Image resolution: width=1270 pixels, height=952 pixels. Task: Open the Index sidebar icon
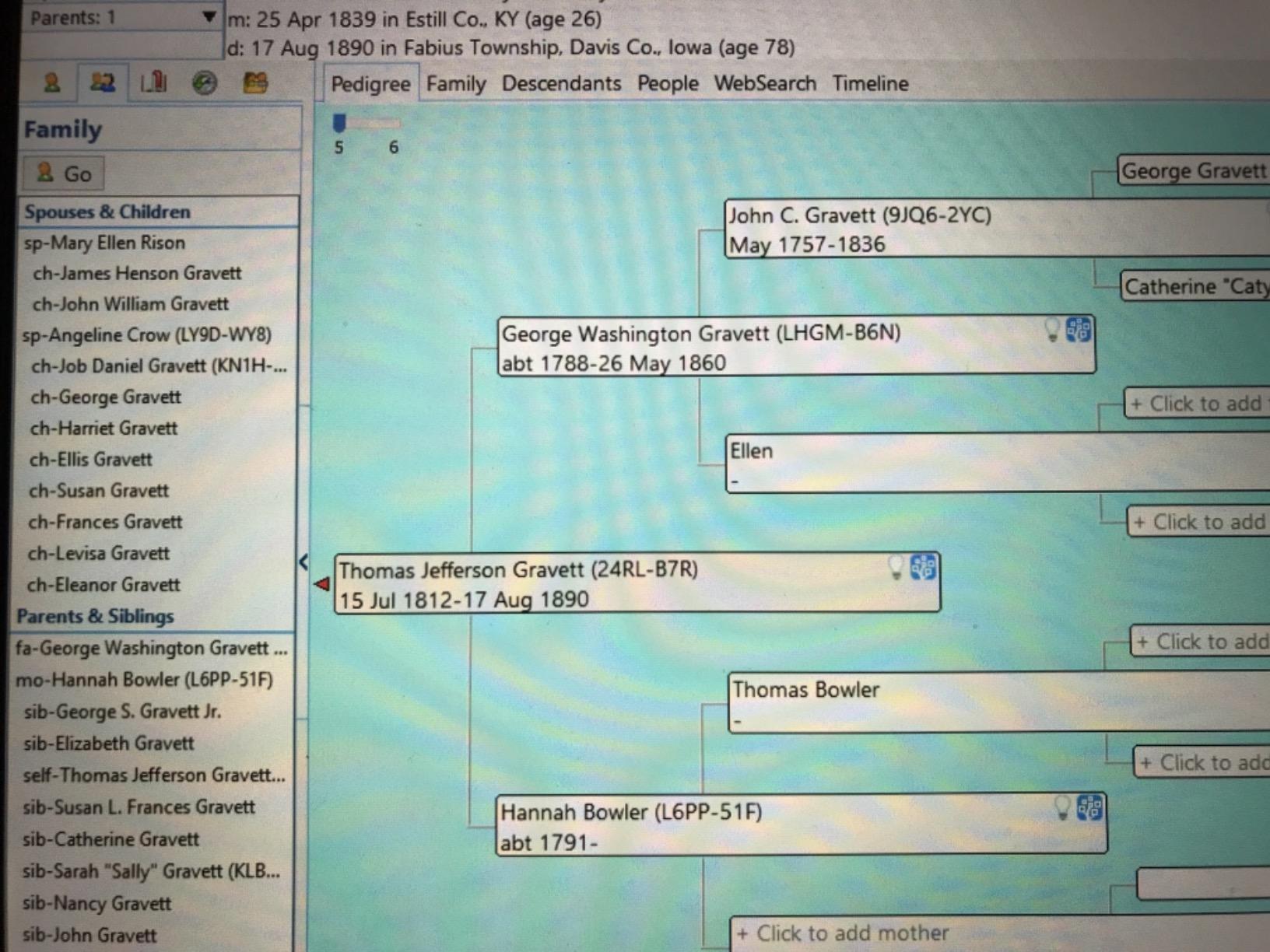(x=52, y=82)
